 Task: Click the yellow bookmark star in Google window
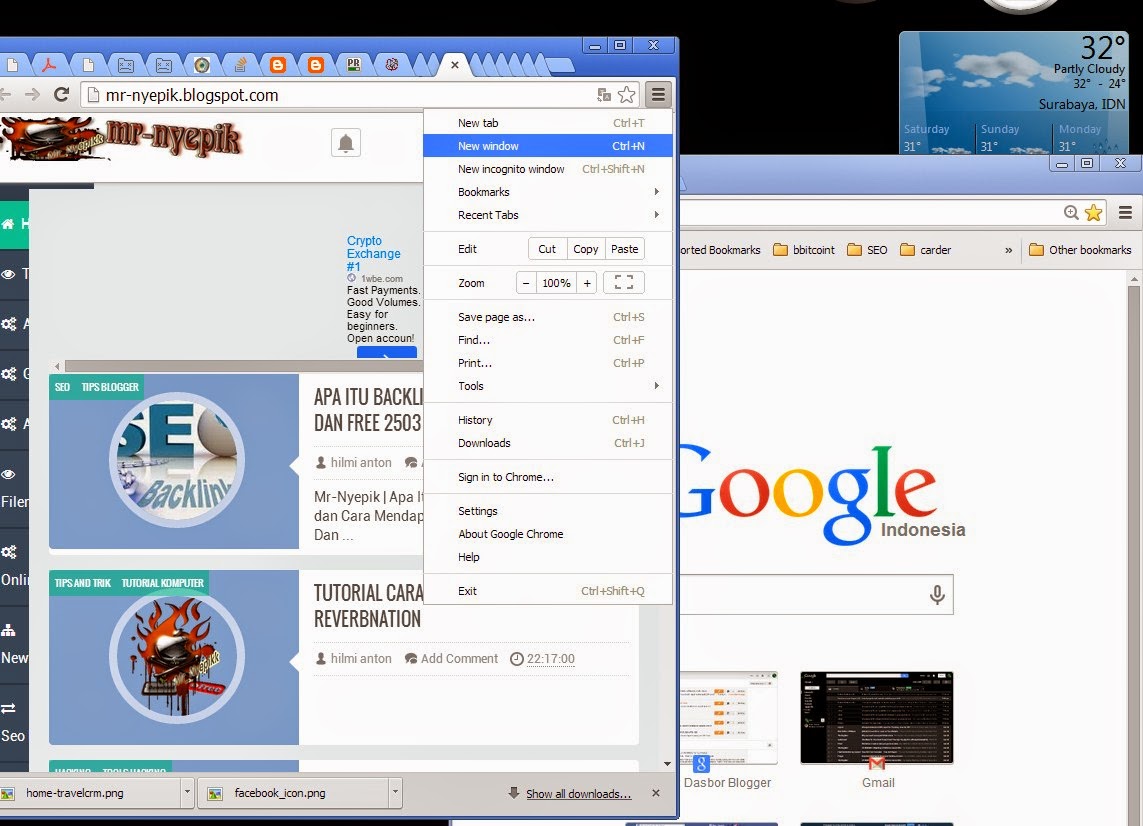coord(1093,212)
